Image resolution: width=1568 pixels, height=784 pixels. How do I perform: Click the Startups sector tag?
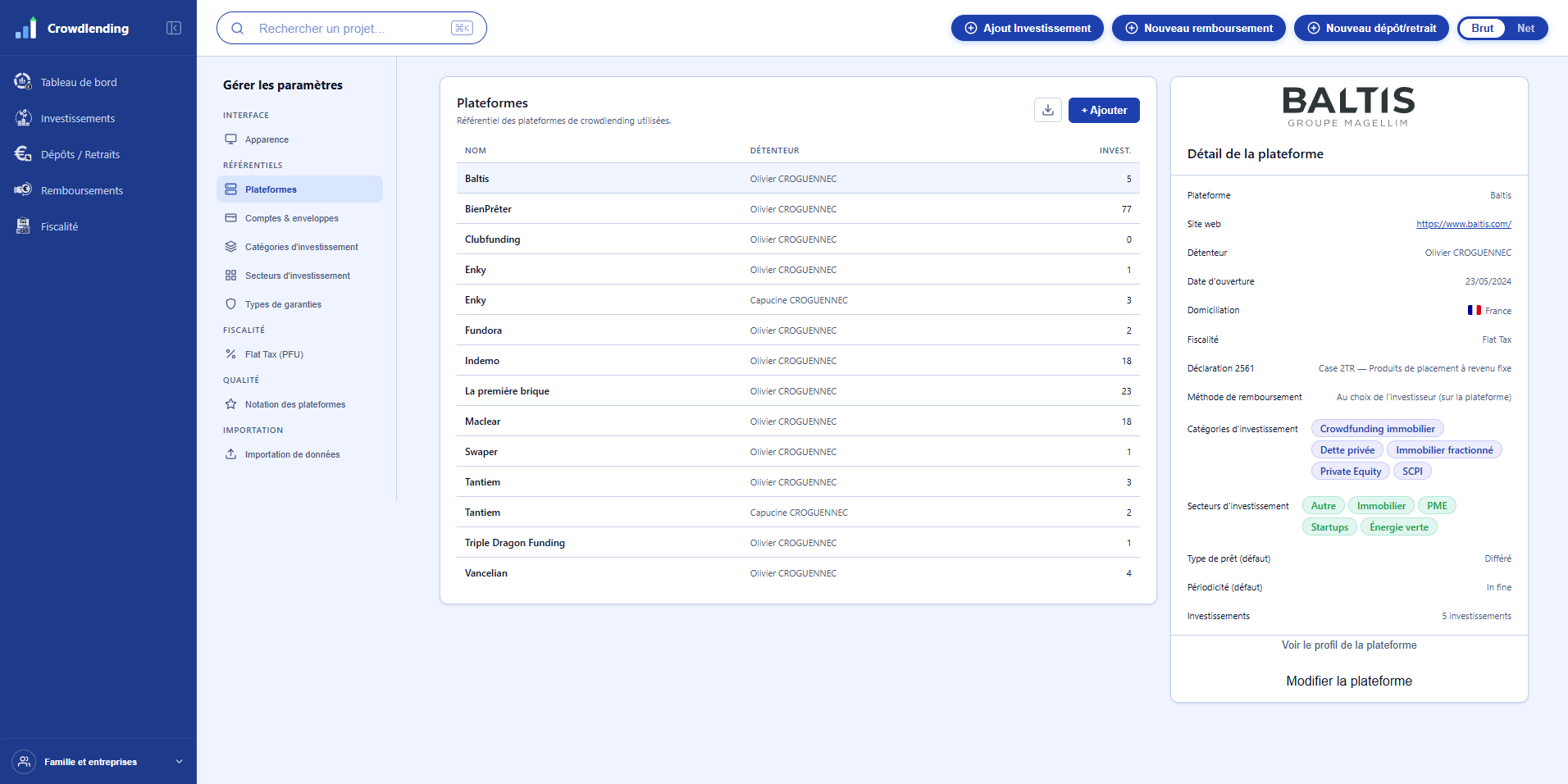point(1329,527)
